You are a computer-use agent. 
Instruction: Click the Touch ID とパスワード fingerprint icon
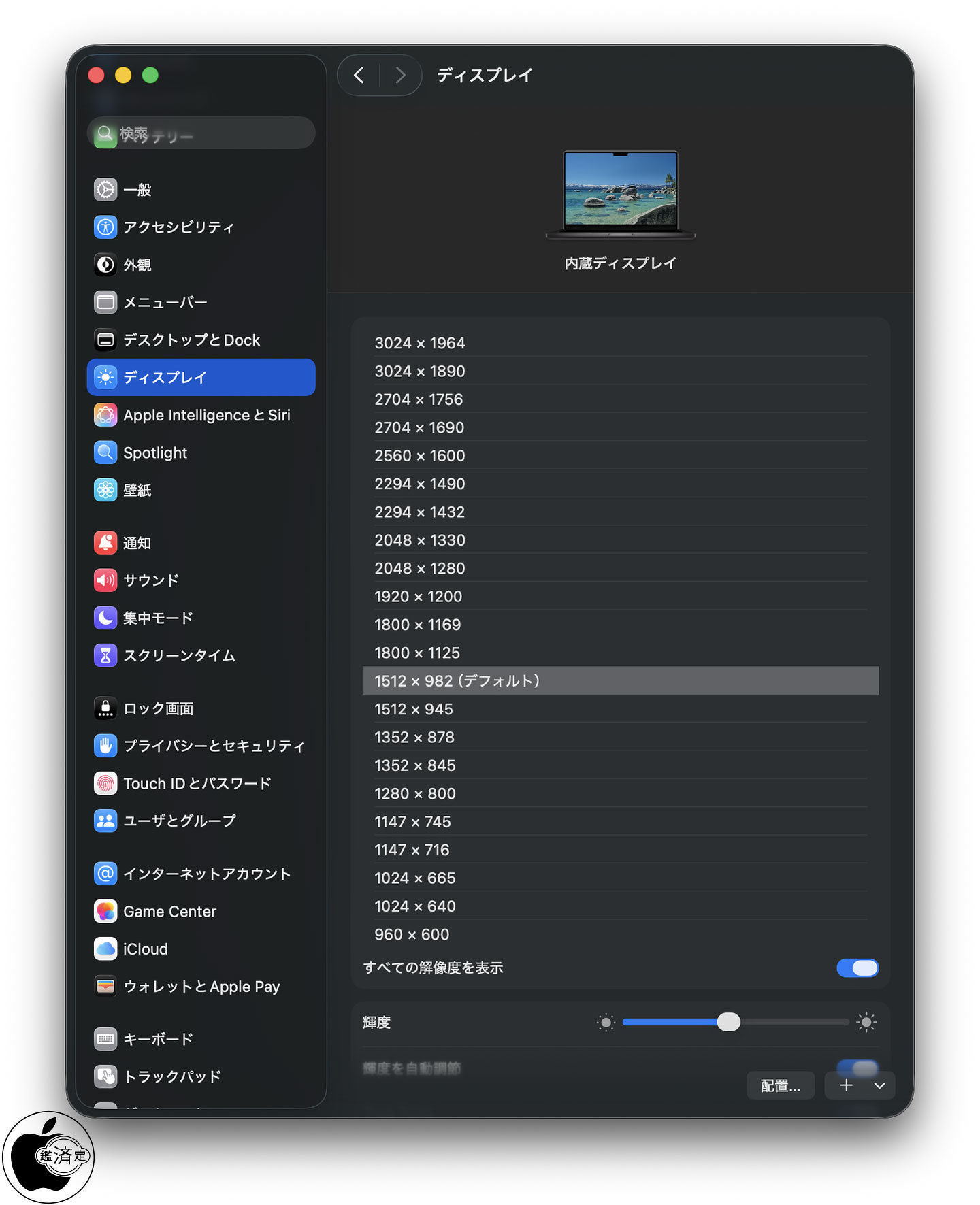coord(105,783)
